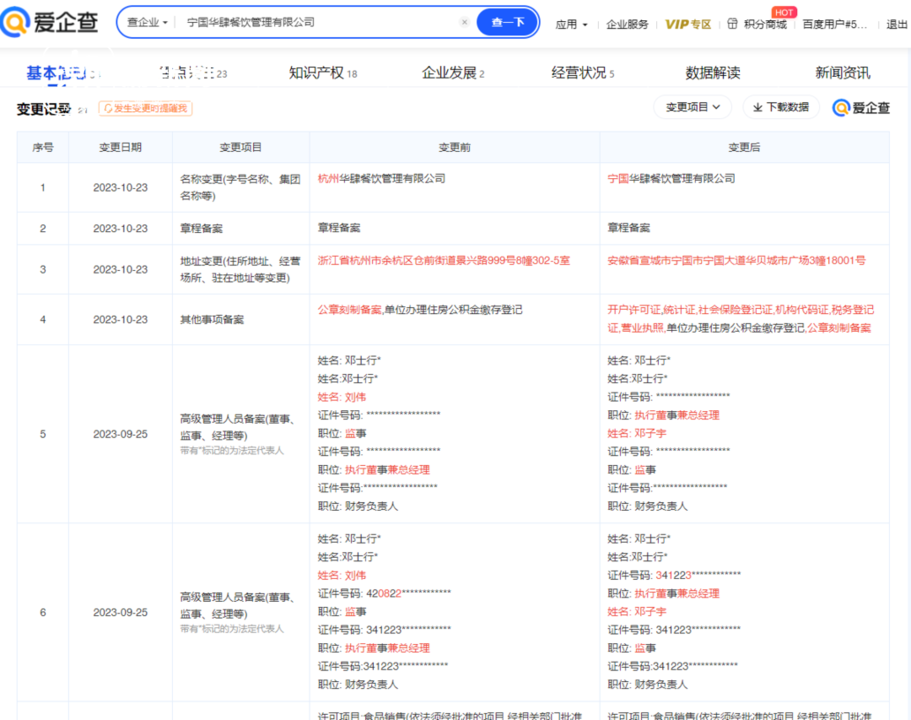Click 姓名: 邓子宇 in row 6 变更后
This screenshot has width=911, height=720.
(x=637, y=612)
